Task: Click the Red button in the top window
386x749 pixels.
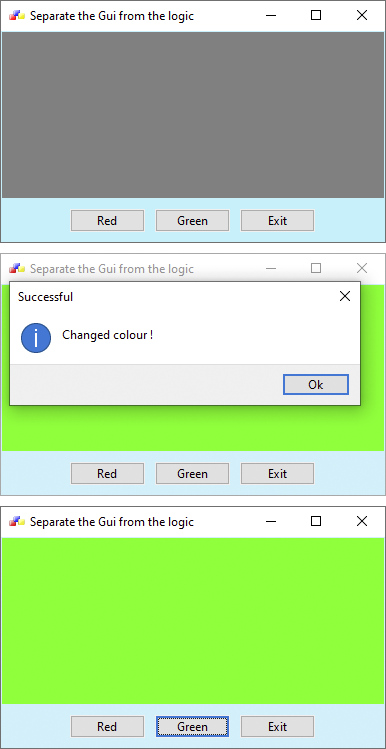Action: pos(107,221)
